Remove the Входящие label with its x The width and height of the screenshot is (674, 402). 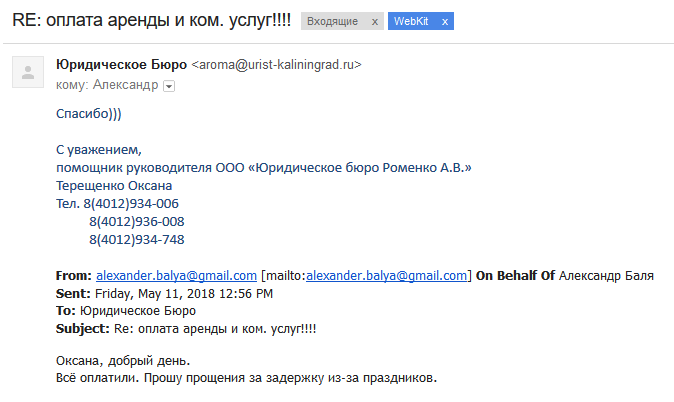pyautogui.click(x=374, y=20)
